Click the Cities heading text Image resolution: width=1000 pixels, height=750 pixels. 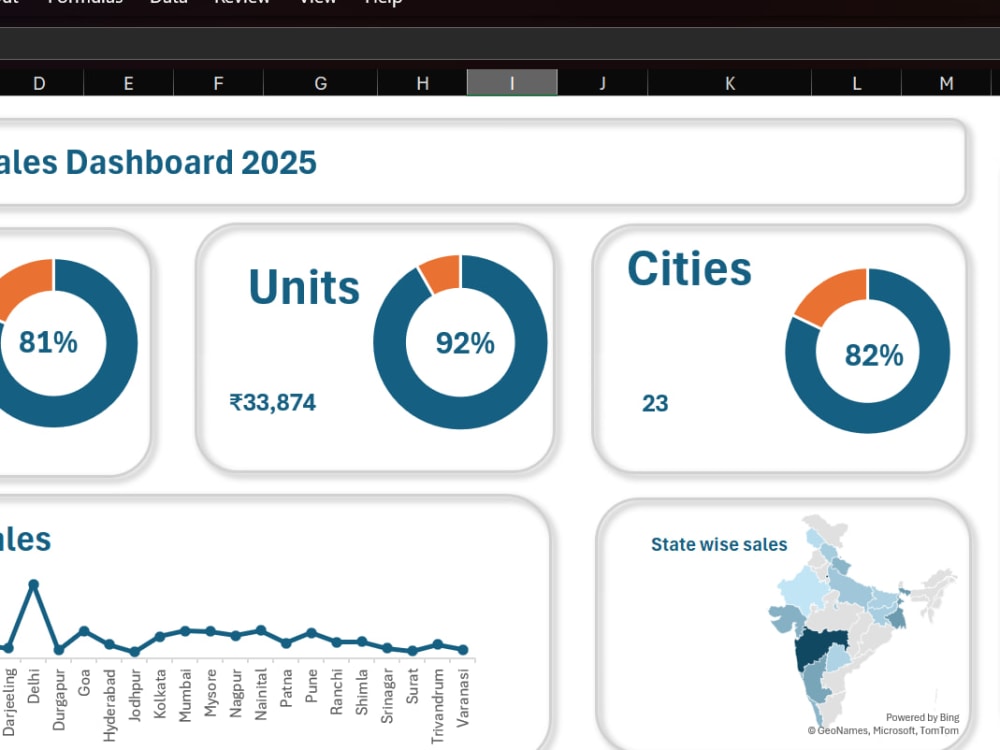689,268
